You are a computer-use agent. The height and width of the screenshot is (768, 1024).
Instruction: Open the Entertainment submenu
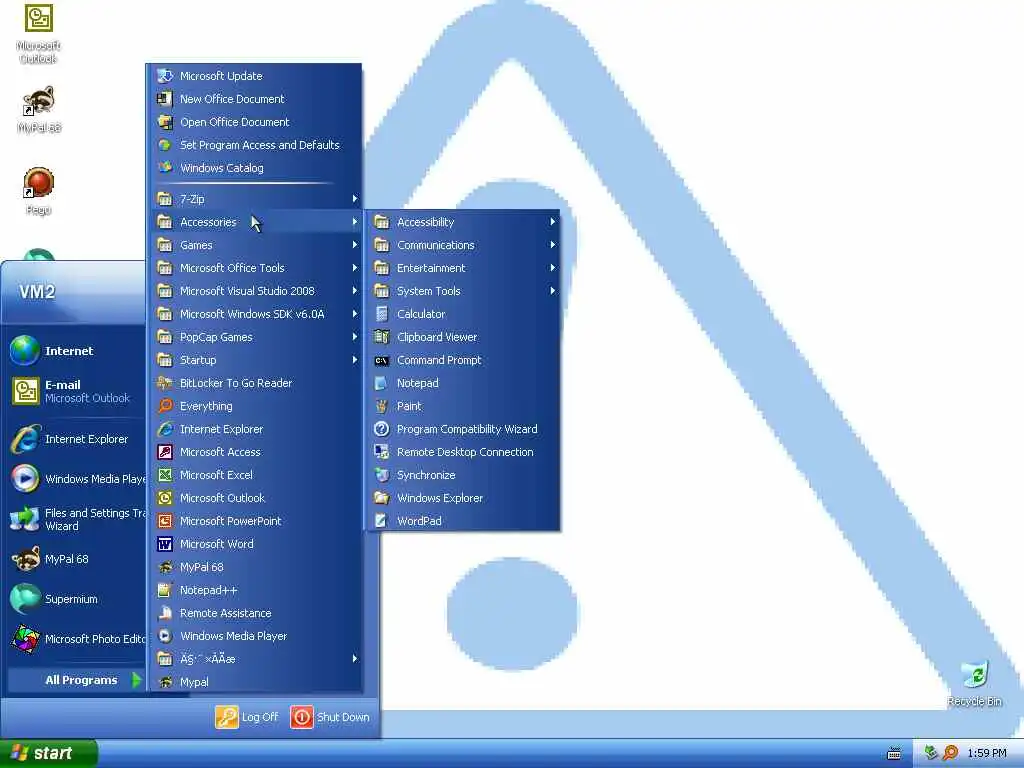click(463, 268)
